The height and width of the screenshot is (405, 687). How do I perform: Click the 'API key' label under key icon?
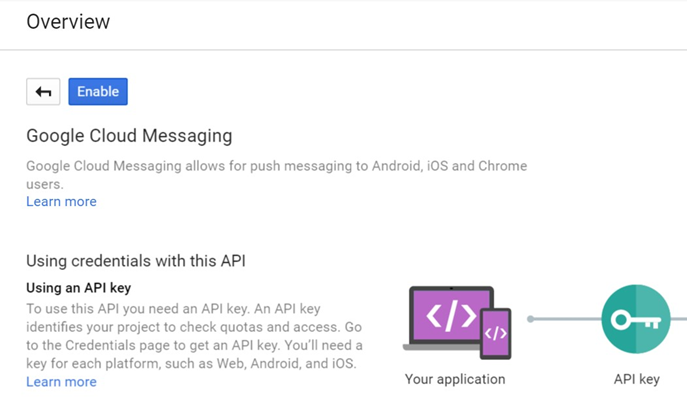636,379
